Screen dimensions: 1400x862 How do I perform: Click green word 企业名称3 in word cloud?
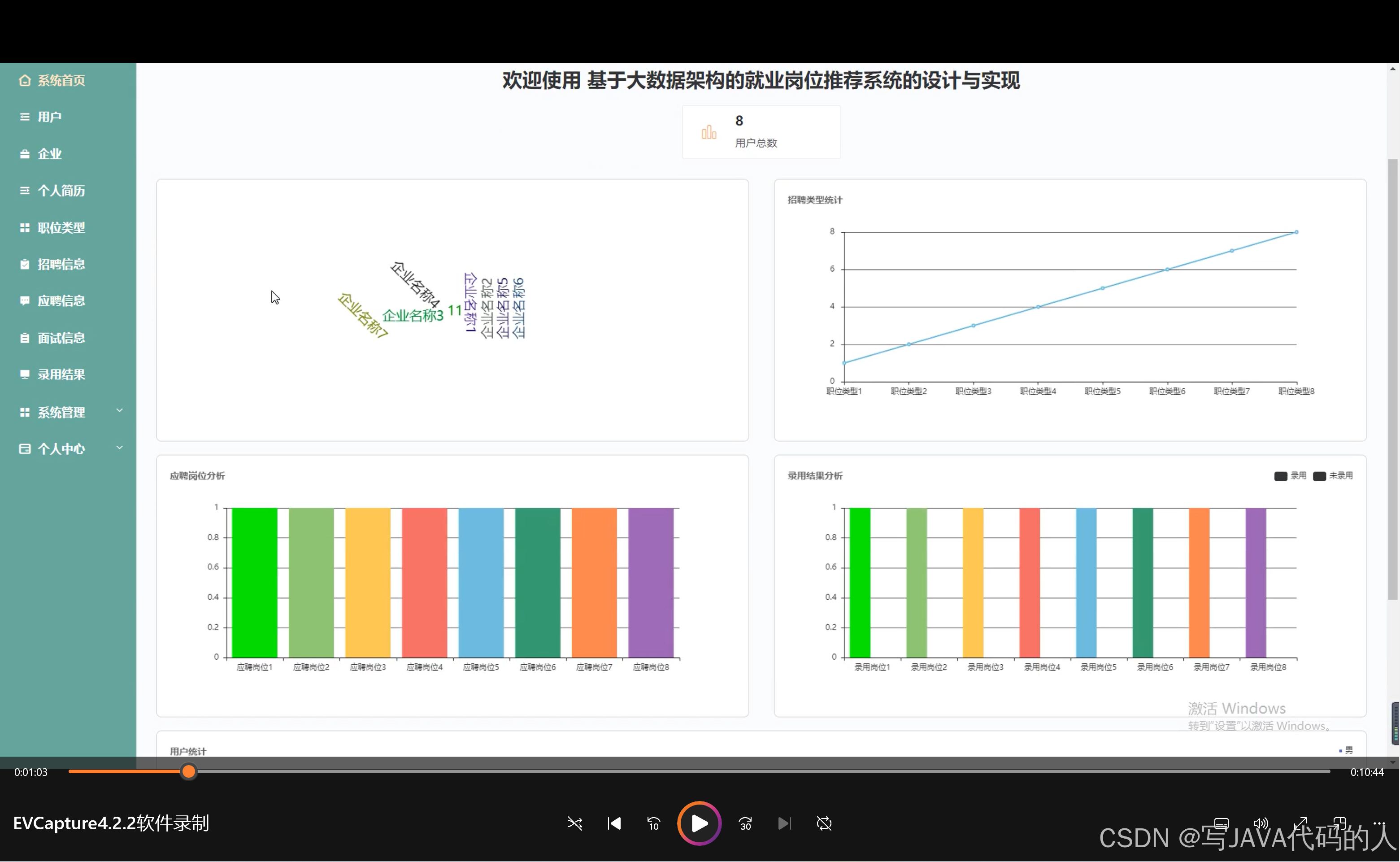413,315
